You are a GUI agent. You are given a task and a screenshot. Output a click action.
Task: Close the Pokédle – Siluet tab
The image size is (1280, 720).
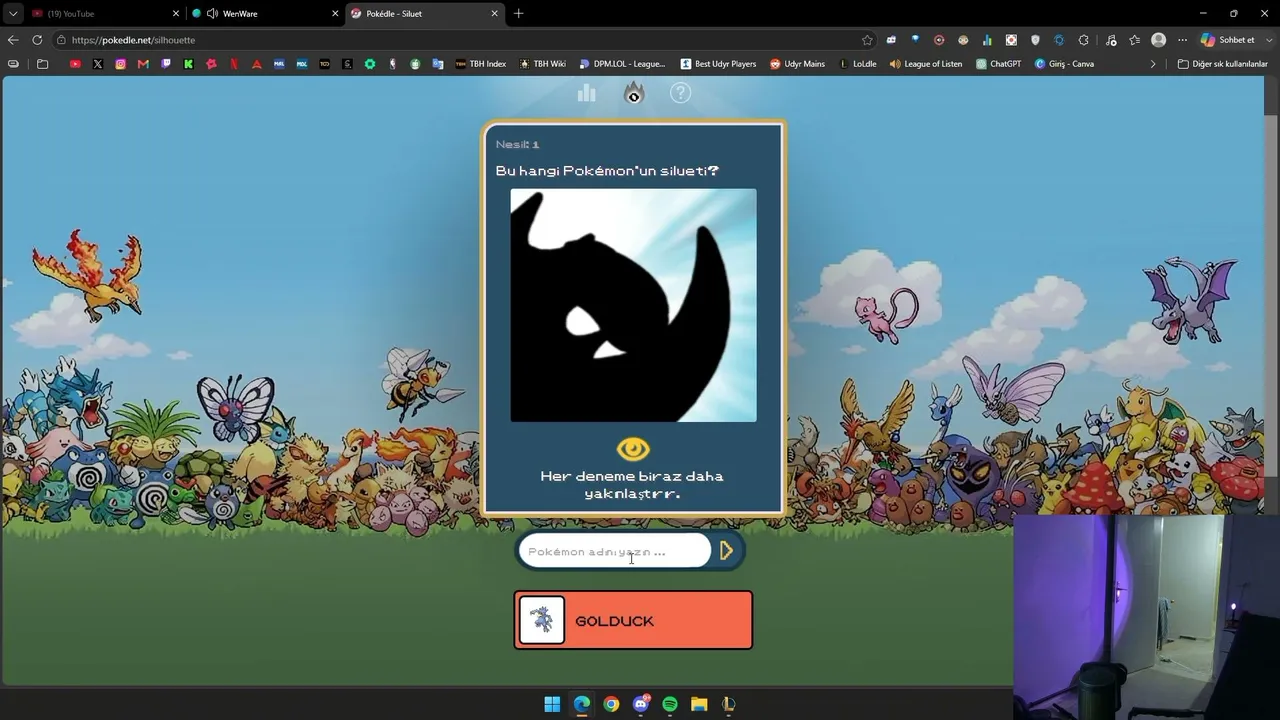click(494, 14)
